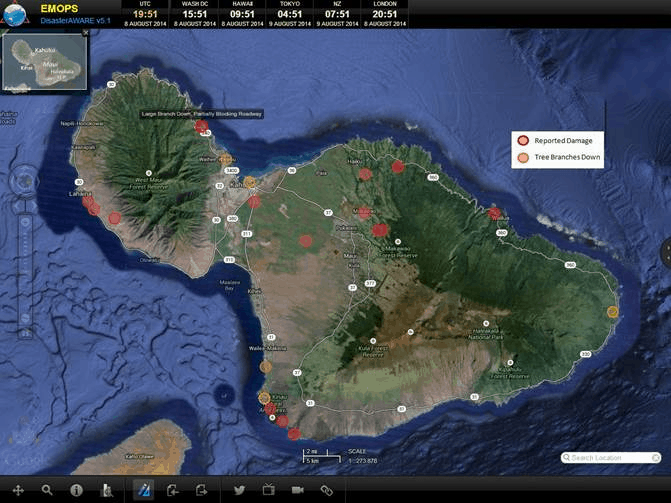Select damage marker with Large Branch Down label
671x503 pixels.
tap(187, 126)
